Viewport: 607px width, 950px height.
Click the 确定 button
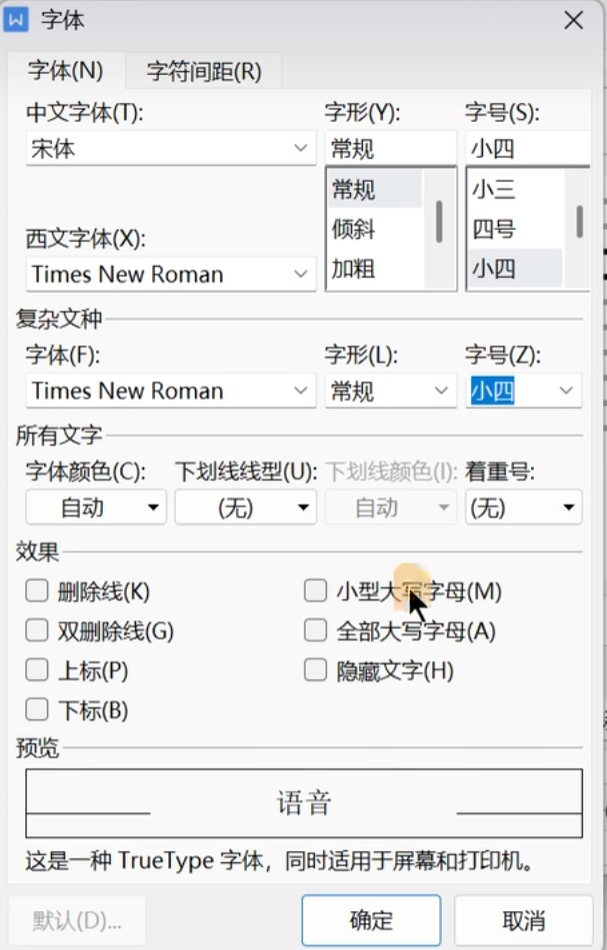[371, 920]
